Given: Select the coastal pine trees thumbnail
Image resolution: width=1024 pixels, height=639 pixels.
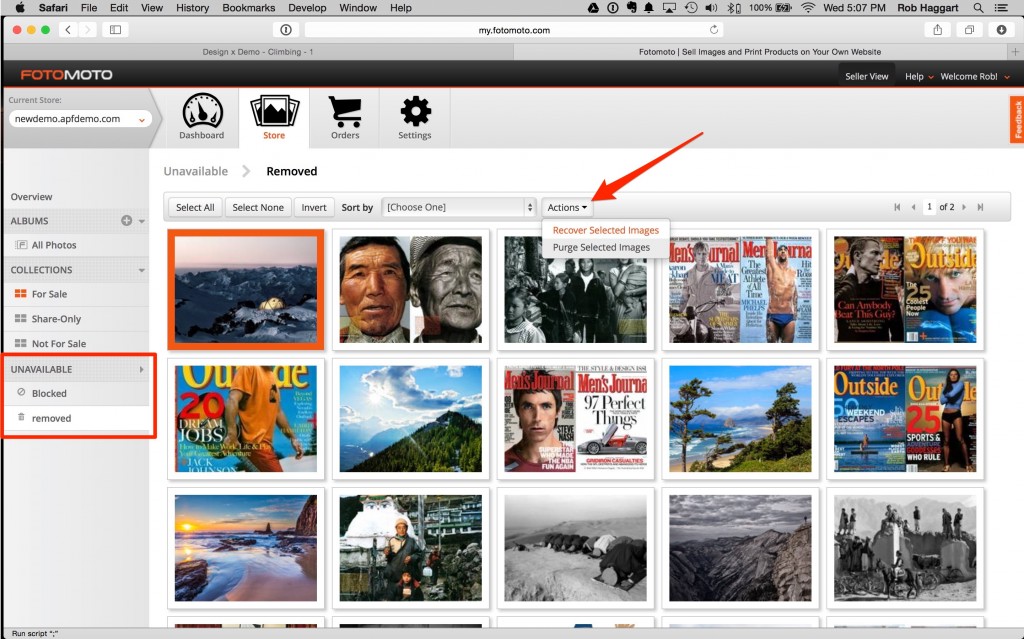Looking at the screenshot, I should (740, 418).
